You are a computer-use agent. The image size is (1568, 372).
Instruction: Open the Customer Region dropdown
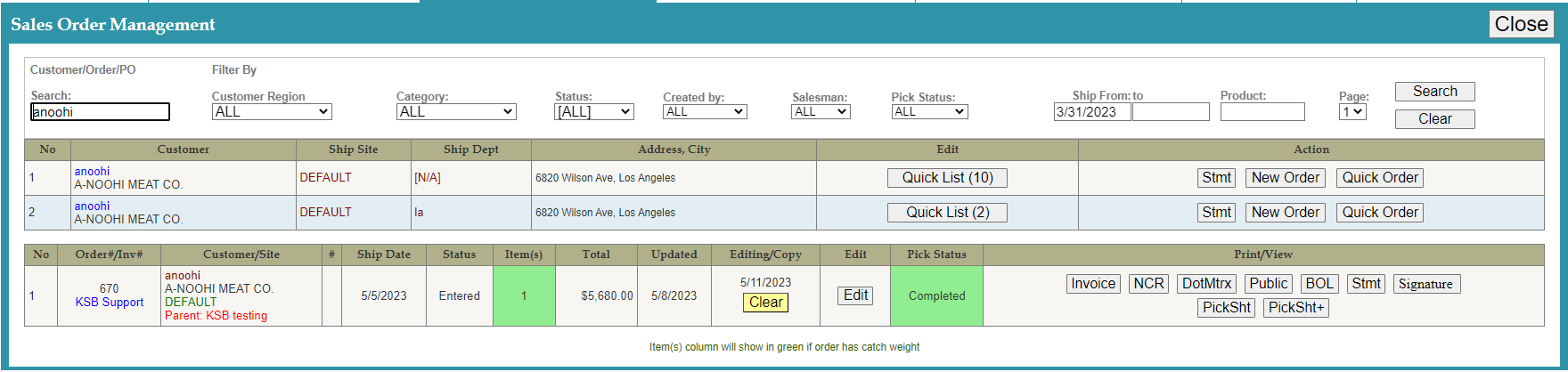(x=272, y=112)
